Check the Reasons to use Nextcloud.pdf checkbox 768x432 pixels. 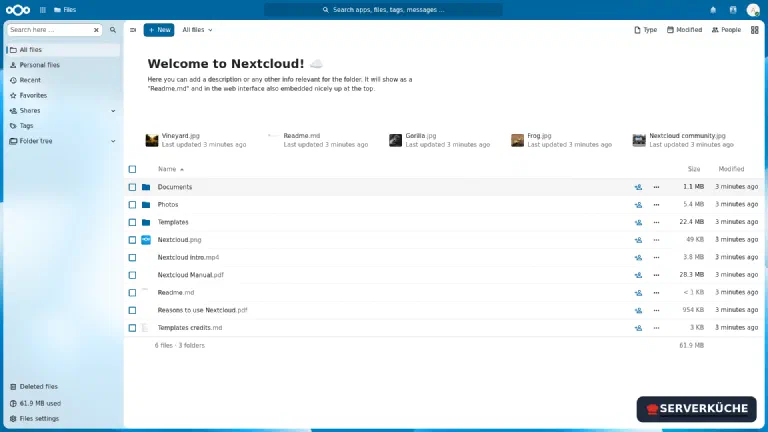[x=132, y=311]
